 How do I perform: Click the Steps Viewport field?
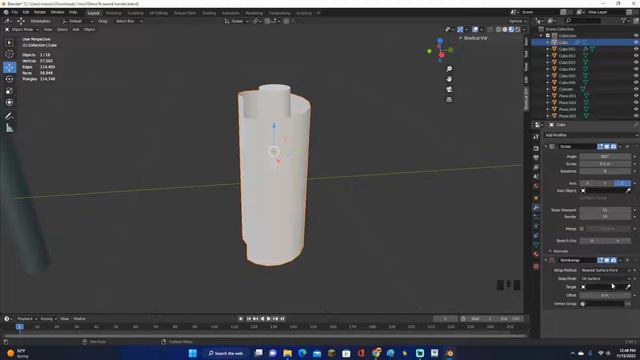click(x=605, y=210)
